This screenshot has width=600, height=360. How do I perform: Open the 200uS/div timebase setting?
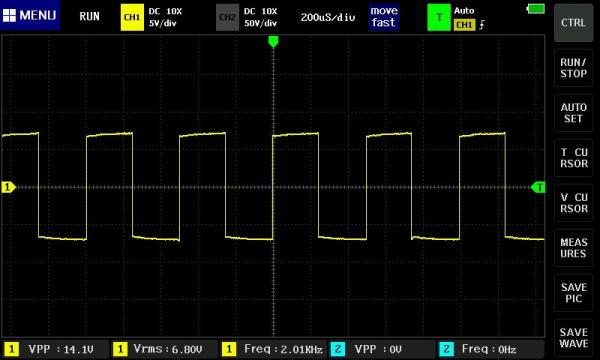328,18
